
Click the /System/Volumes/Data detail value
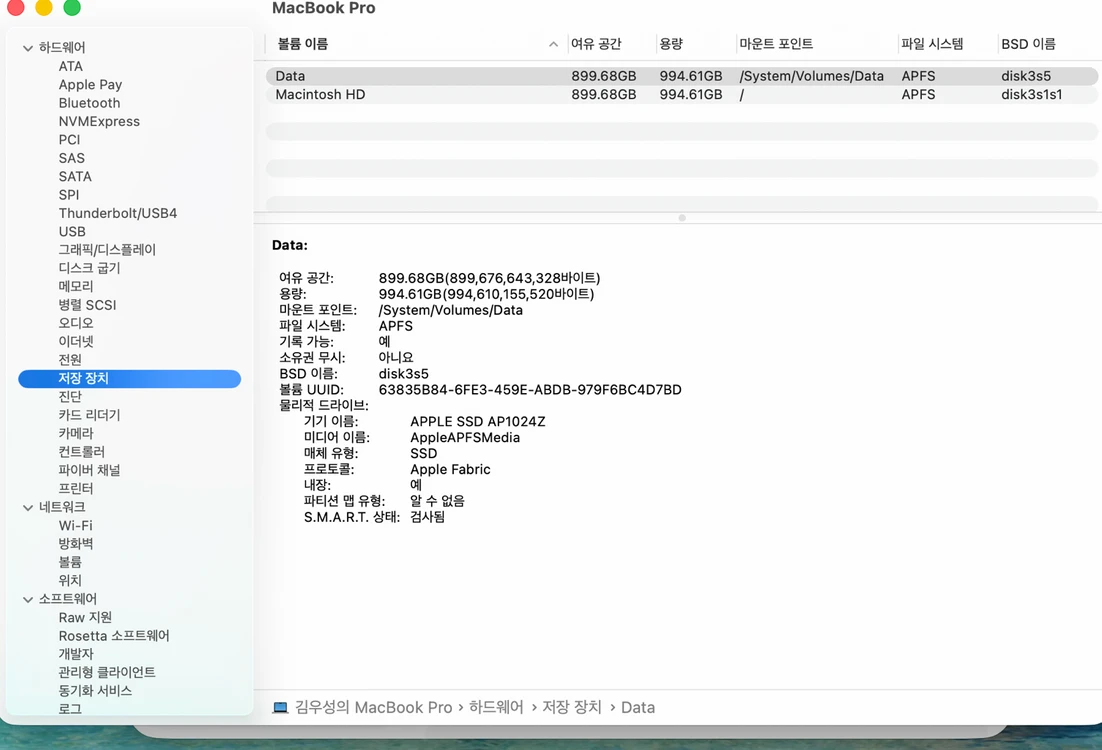pos(450,310)
